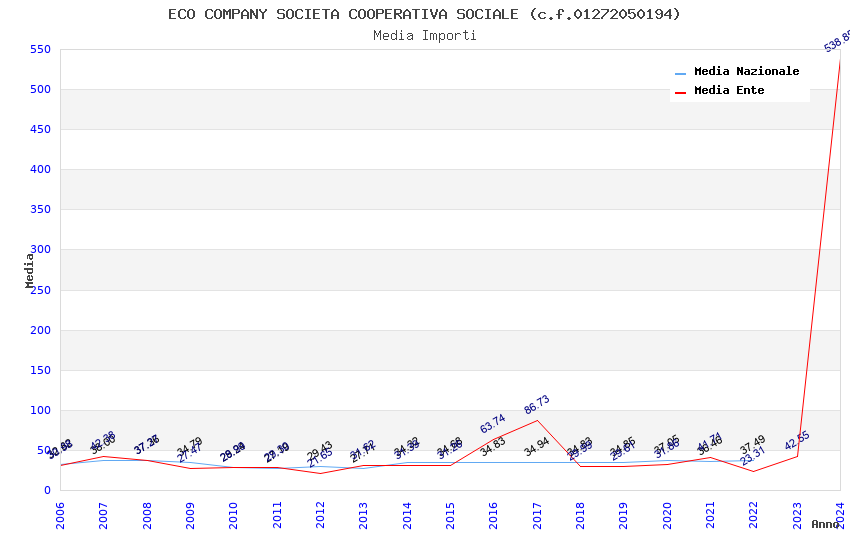Click the 42.55 data label for 2023
850x550 pixels.
(x=797, y=440)
